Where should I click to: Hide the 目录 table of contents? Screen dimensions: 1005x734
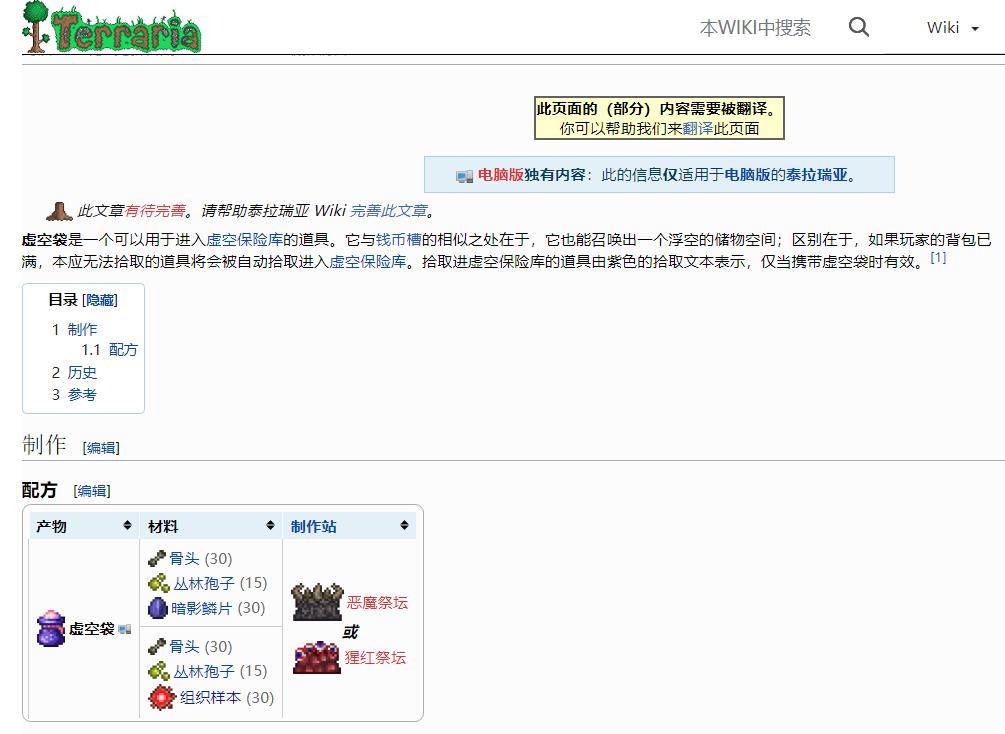100,300
